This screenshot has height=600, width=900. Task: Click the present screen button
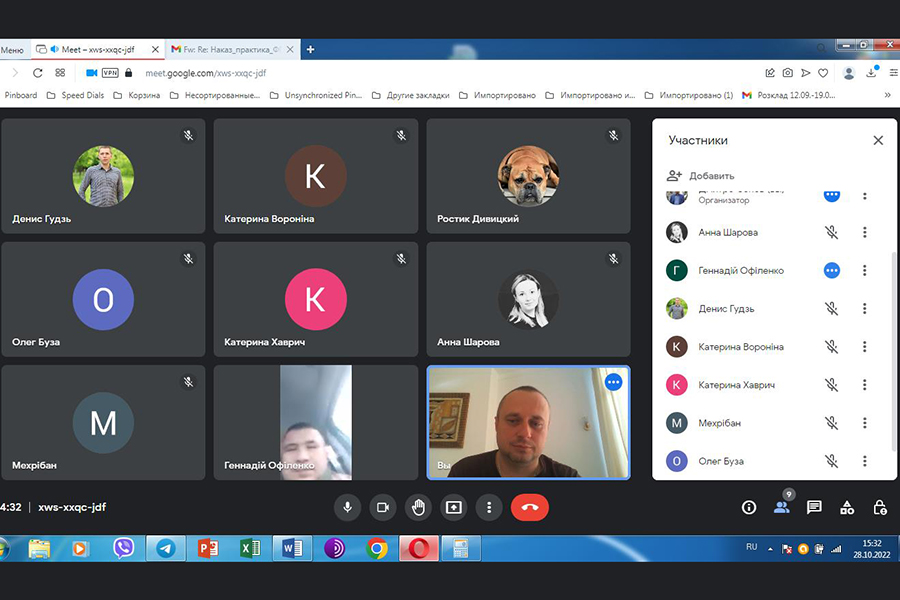(x=453, y=507)
